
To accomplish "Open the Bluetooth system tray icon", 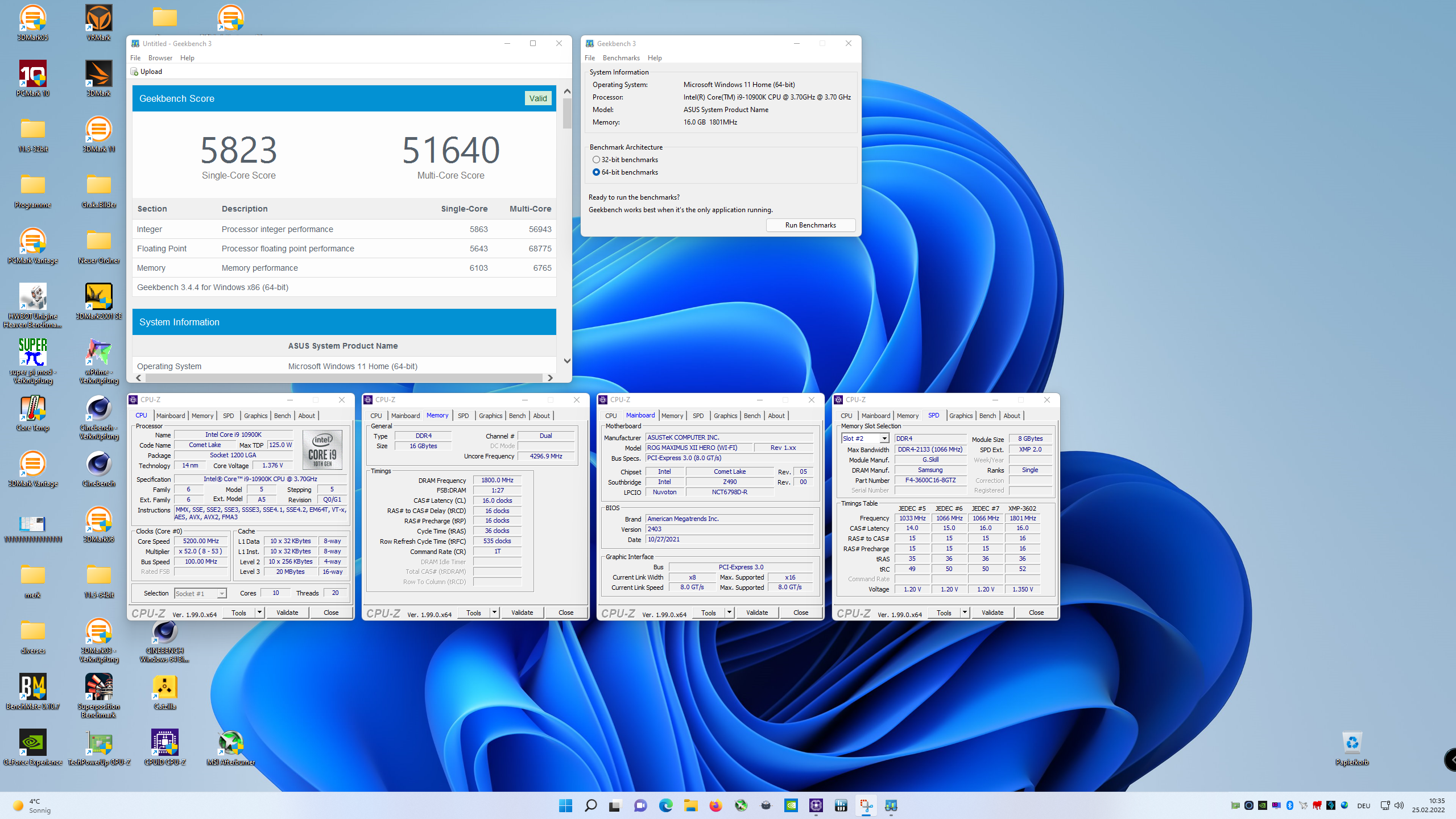I will [1290, 805].
